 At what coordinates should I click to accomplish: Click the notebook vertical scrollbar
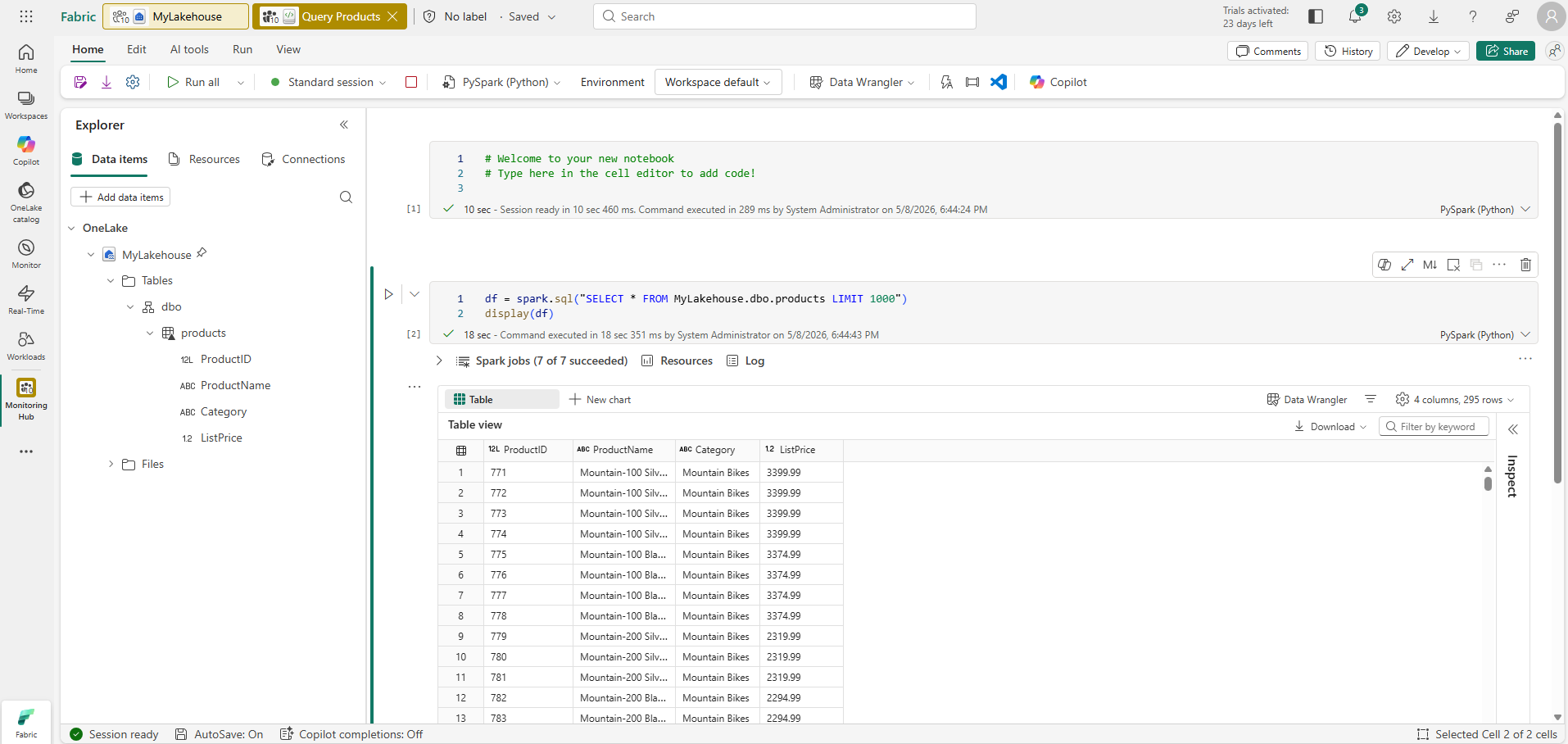click(1557, 303)
